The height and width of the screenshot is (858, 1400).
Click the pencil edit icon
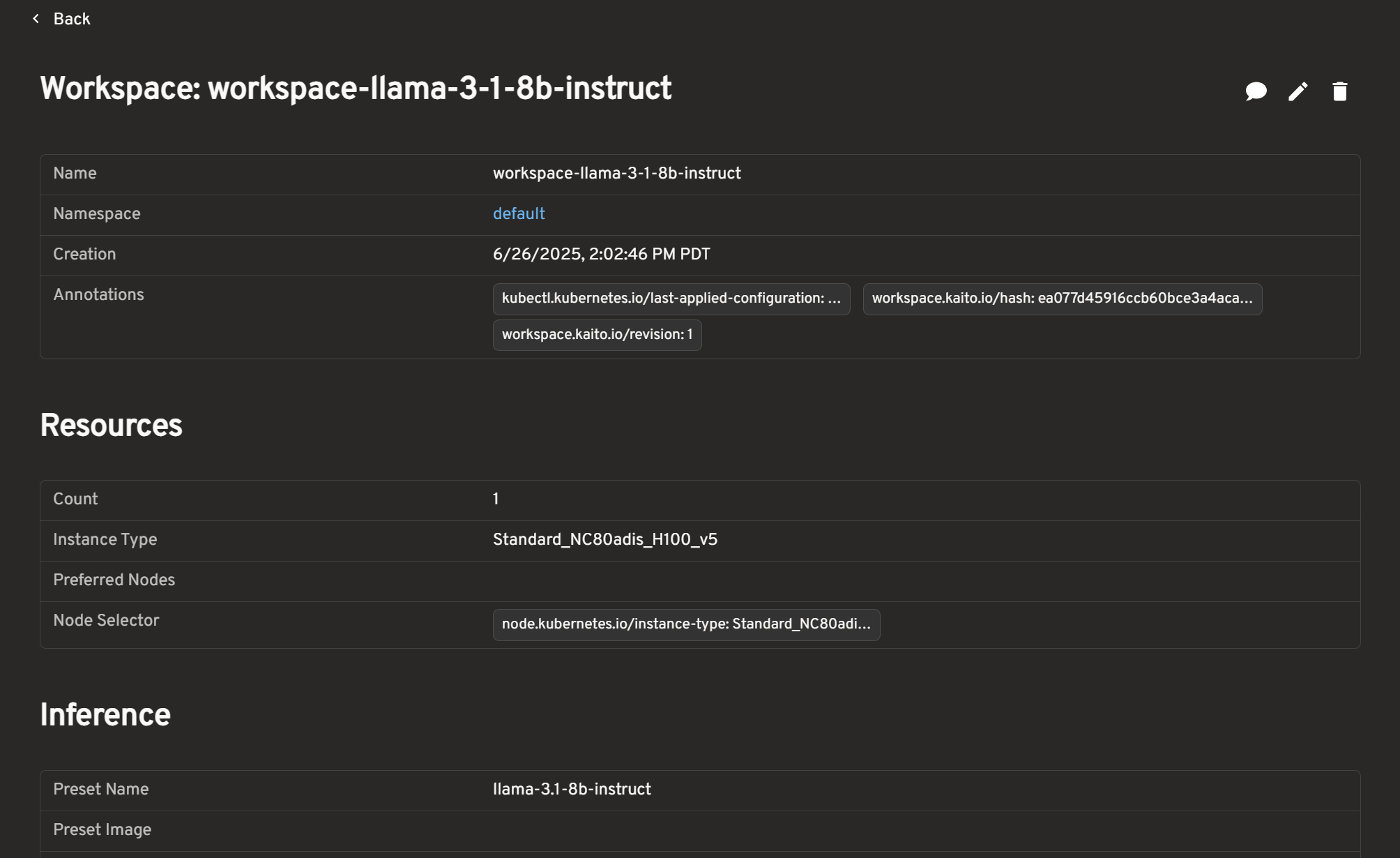[x=1298, y=91]
